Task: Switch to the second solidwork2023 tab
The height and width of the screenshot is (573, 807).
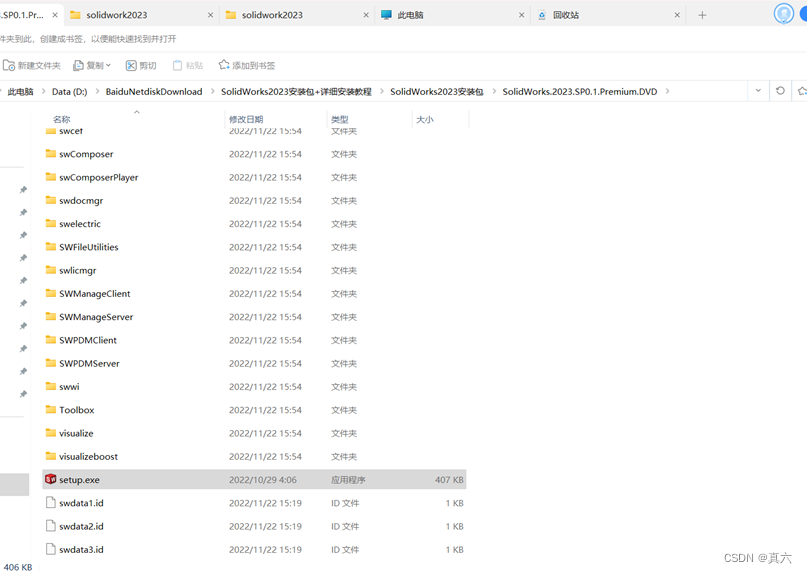Action: [x=297, y=15]
